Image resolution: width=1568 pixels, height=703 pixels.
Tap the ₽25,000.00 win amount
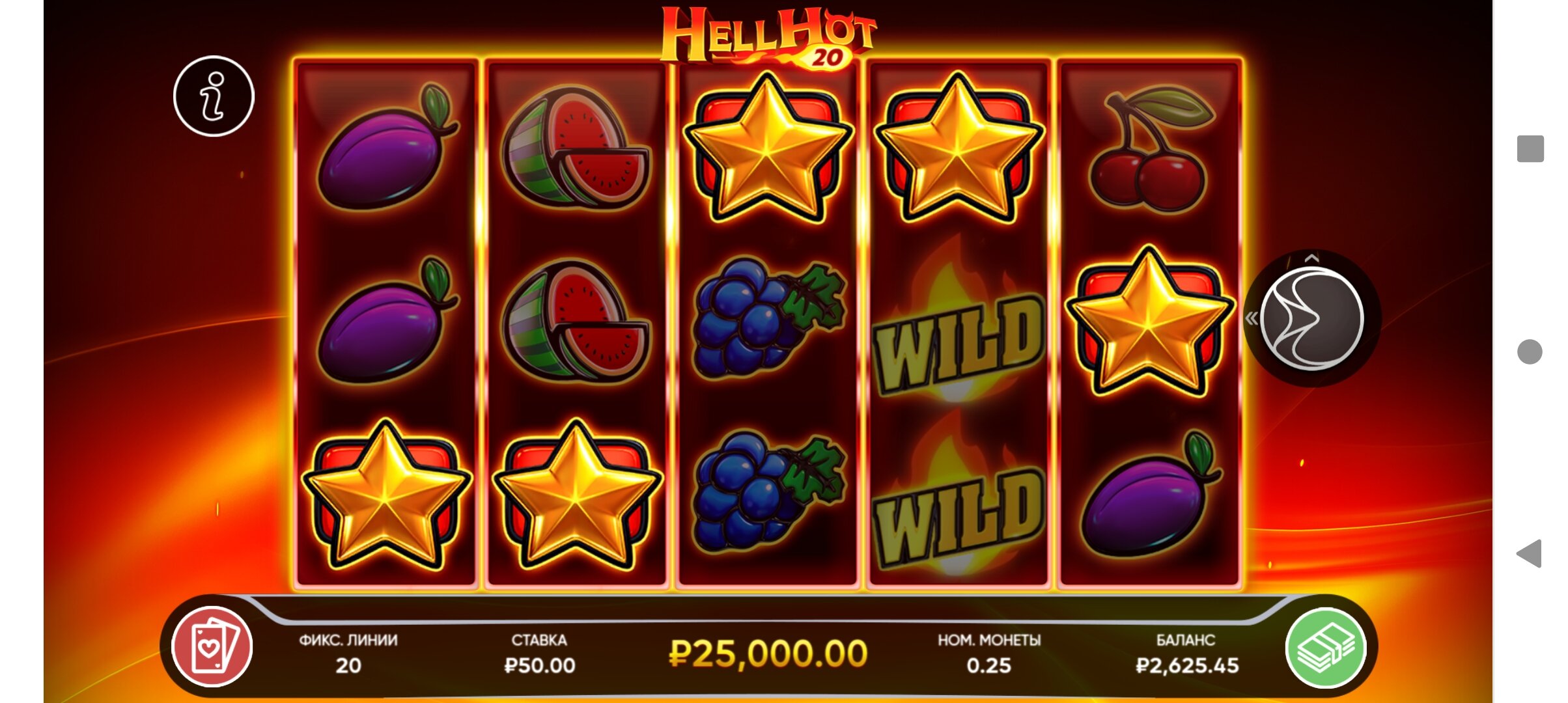[768, 654]
